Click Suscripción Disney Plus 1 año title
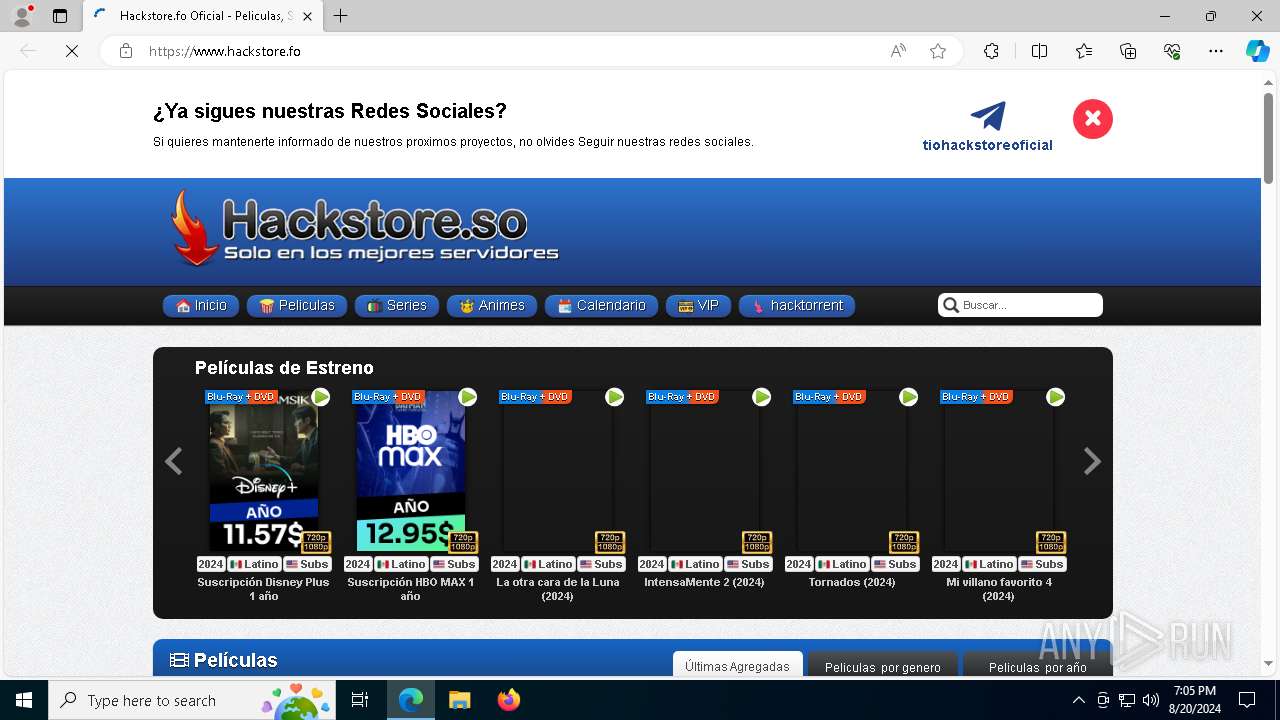1280x720 pixels. coord(263,589)
